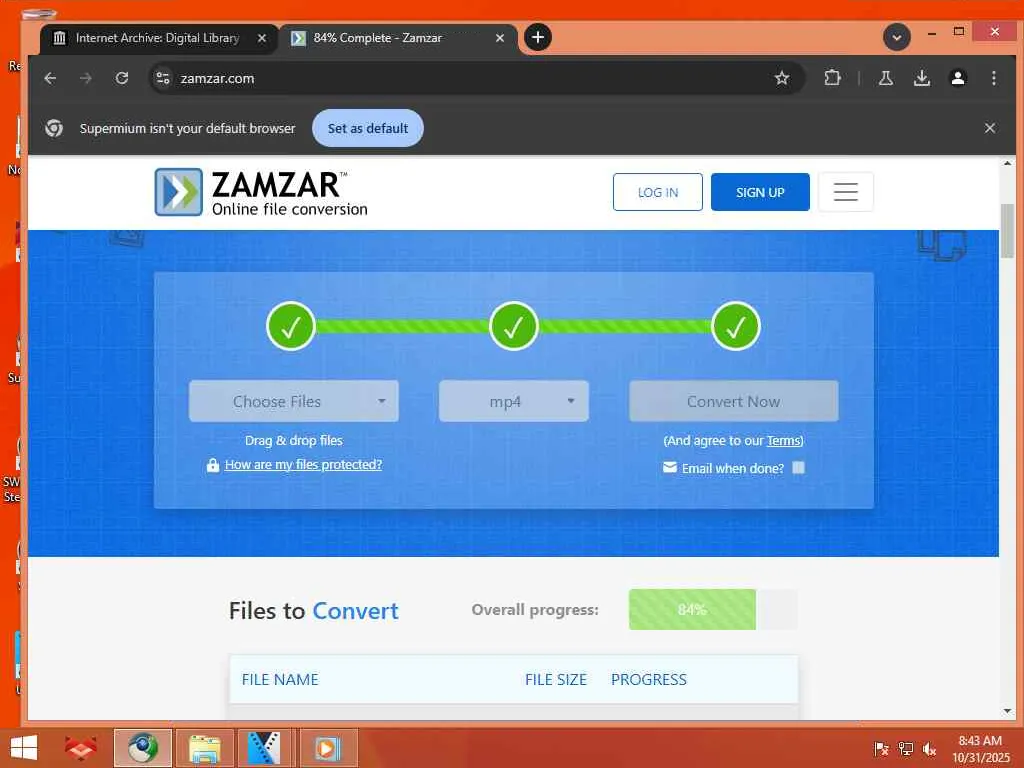Reload the Zamzar page
This screenshot has width=1024, height=768.
(121, 78)
